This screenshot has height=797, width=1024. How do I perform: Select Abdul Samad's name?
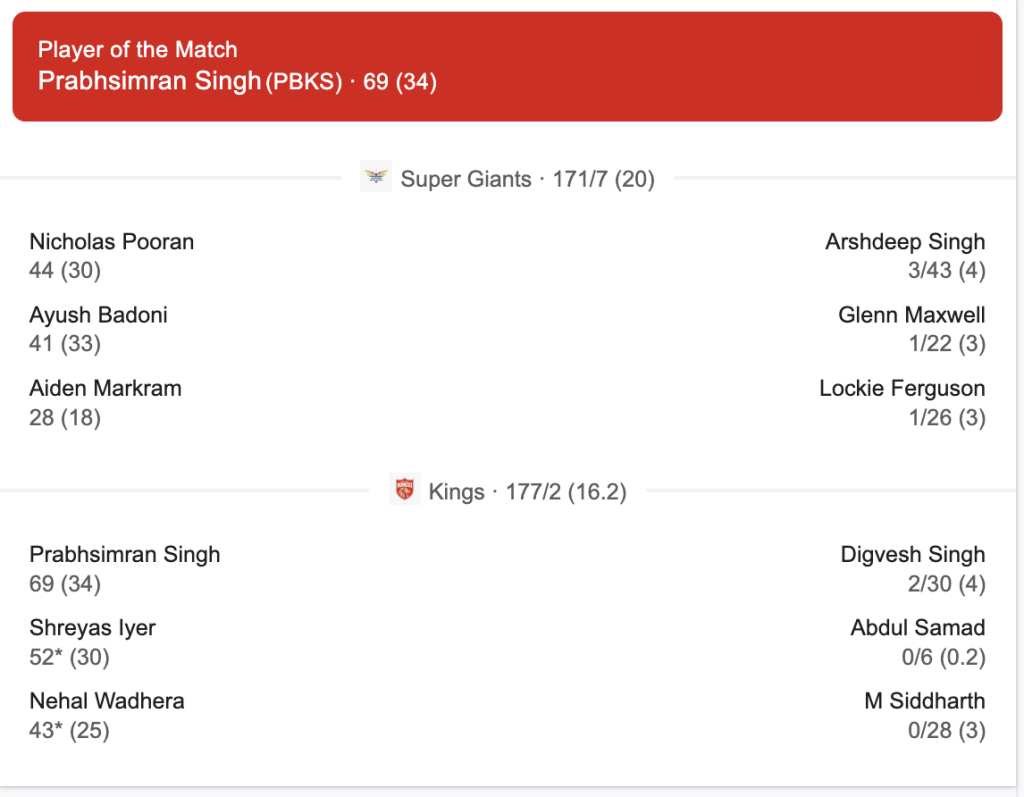point(918,628)
